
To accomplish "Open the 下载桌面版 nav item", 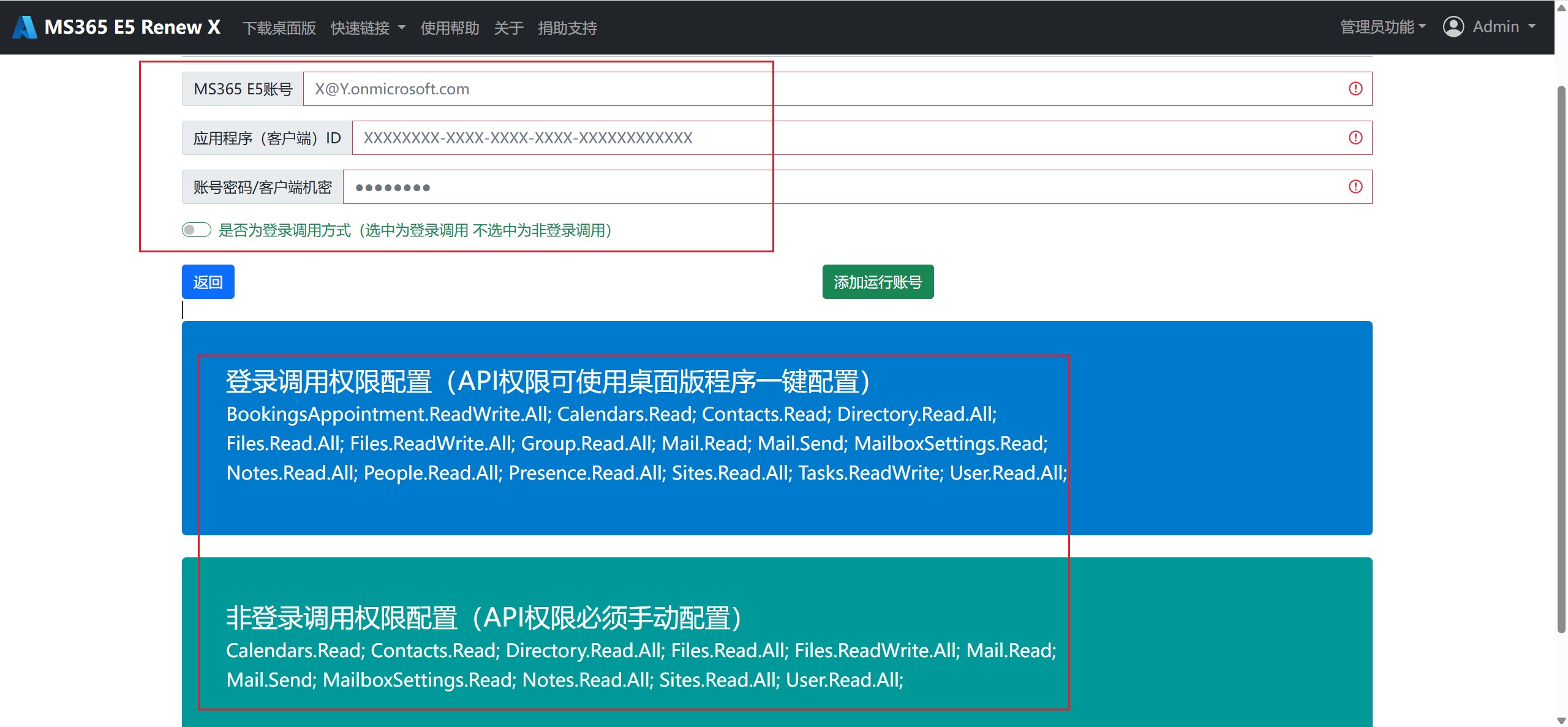I will coord(279,28).
